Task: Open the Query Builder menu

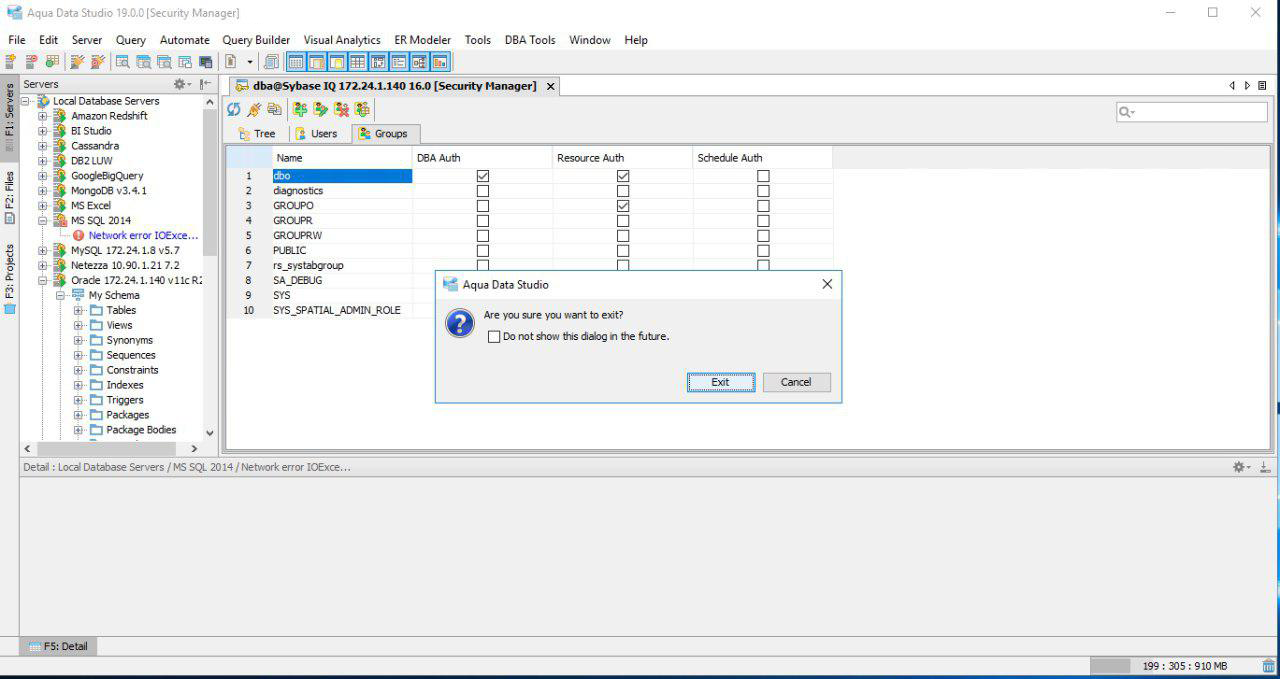Action: (256, 40)
